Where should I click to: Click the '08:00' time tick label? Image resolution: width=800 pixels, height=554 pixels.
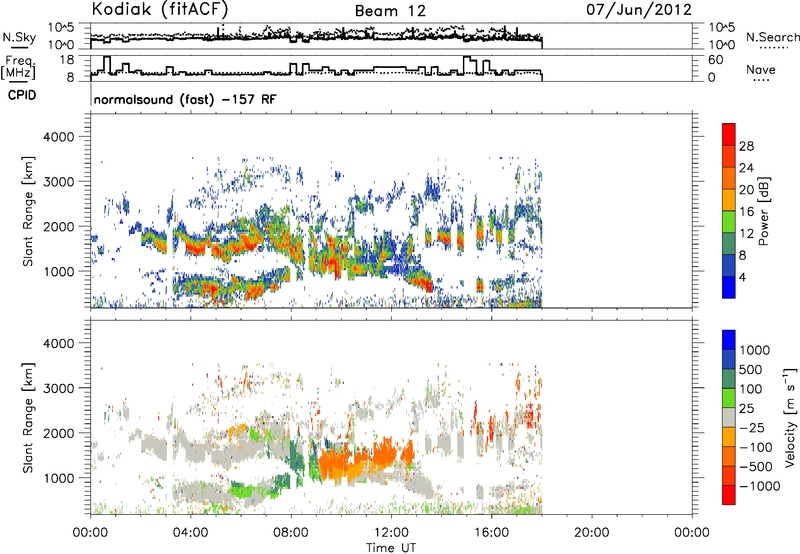tap(290, 533)
